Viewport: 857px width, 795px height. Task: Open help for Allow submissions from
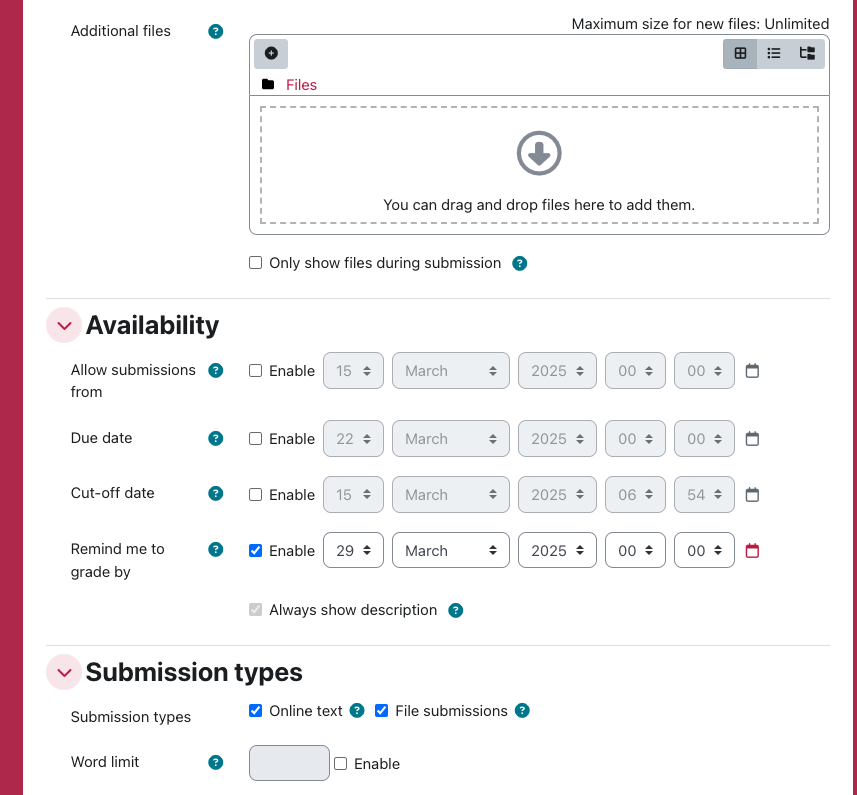click(216, 370)
